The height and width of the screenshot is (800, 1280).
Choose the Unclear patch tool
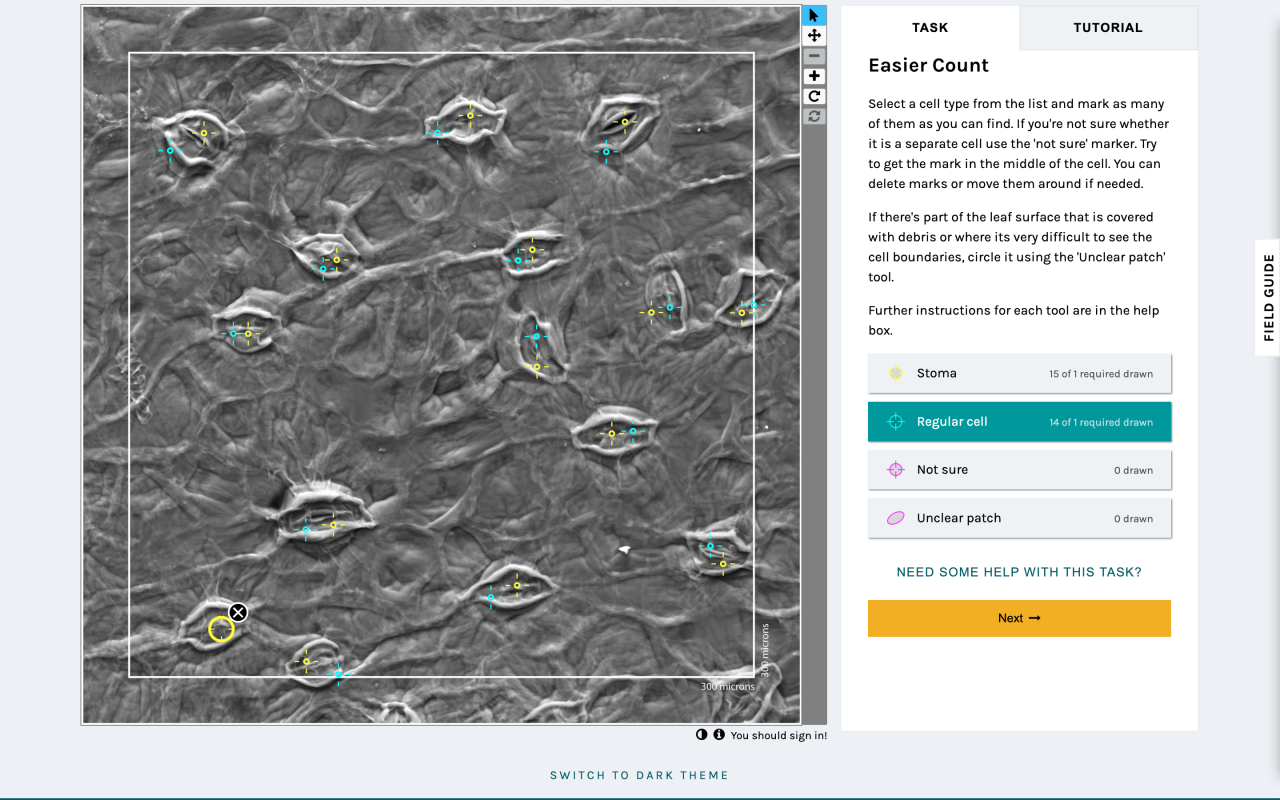(1019, 518)
